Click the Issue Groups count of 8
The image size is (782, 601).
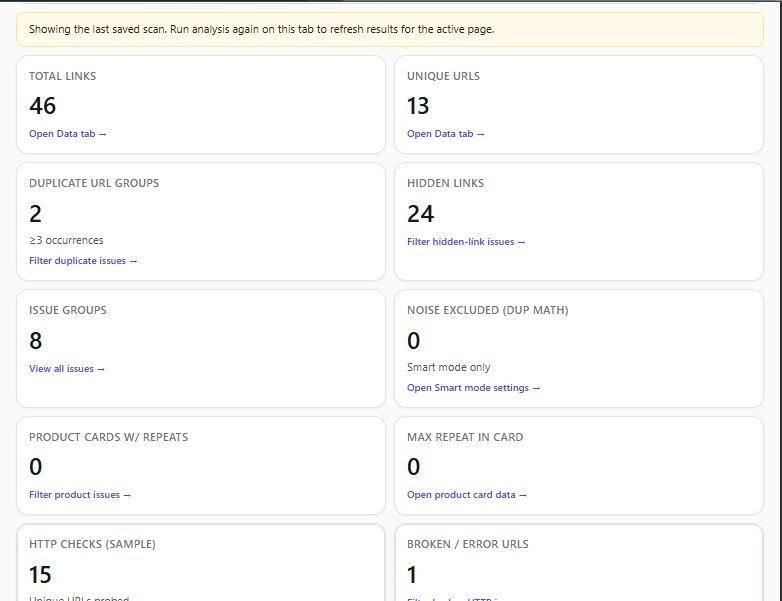coord(36,341)
